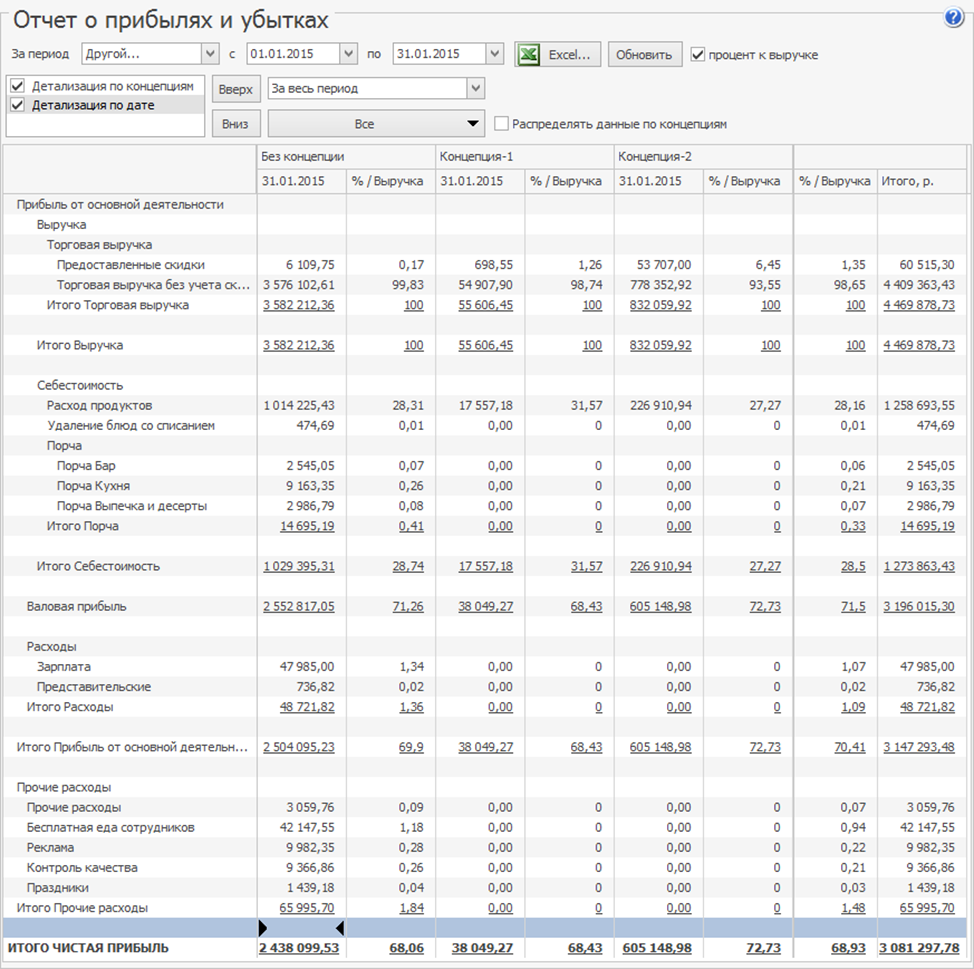The width and height of the screenshot is (974, 969).
Task: Toggle Детализация по концепциям checkbox
Action: tap(17, 86)
